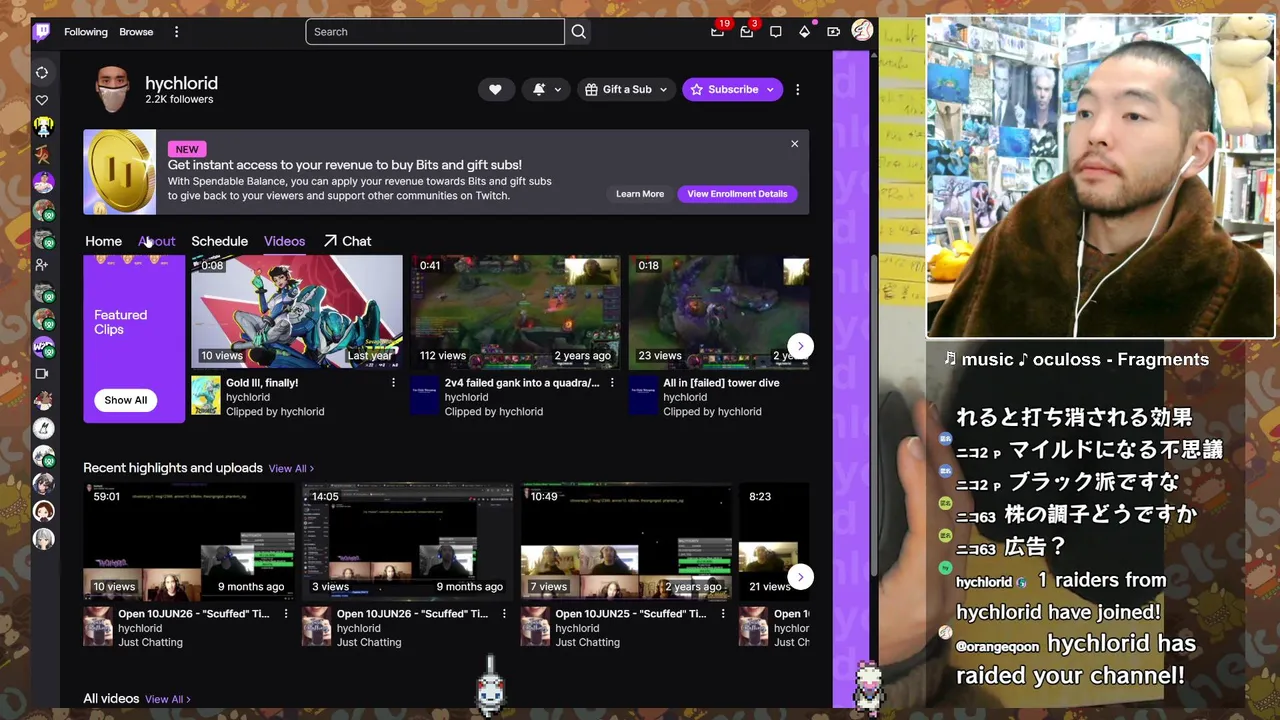Open the Gold III, finally! clip thumbnail
The image size is (1280, 720).
297,311
